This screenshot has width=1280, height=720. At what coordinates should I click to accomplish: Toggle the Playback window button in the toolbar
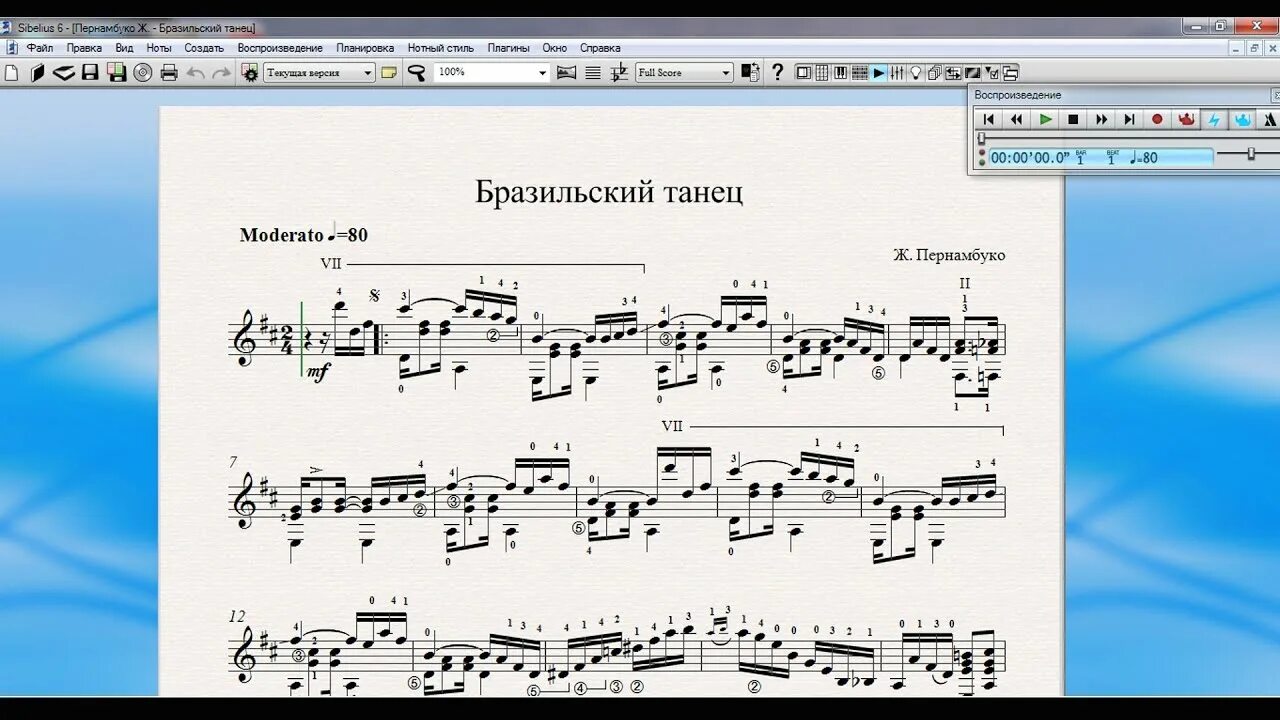[x=878, y=72]
